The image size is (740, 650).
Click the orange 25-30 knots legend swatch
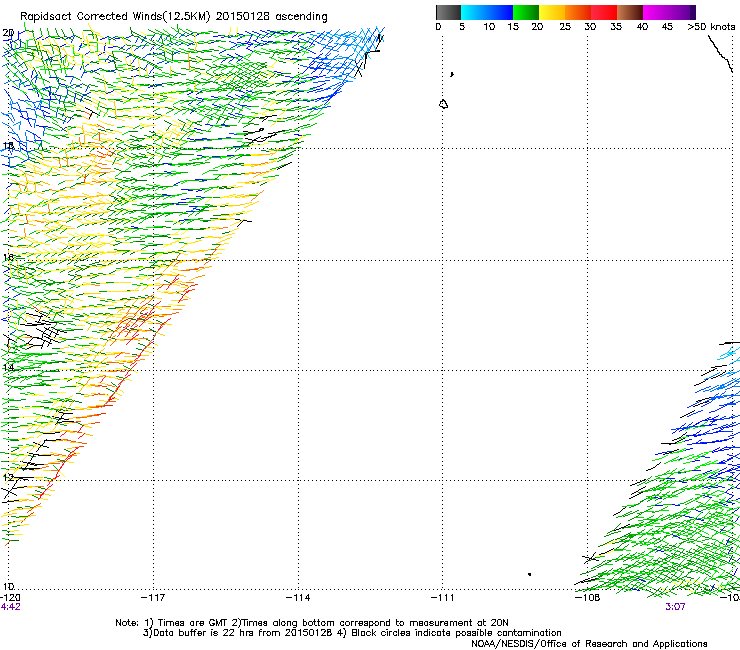point(578,12)
